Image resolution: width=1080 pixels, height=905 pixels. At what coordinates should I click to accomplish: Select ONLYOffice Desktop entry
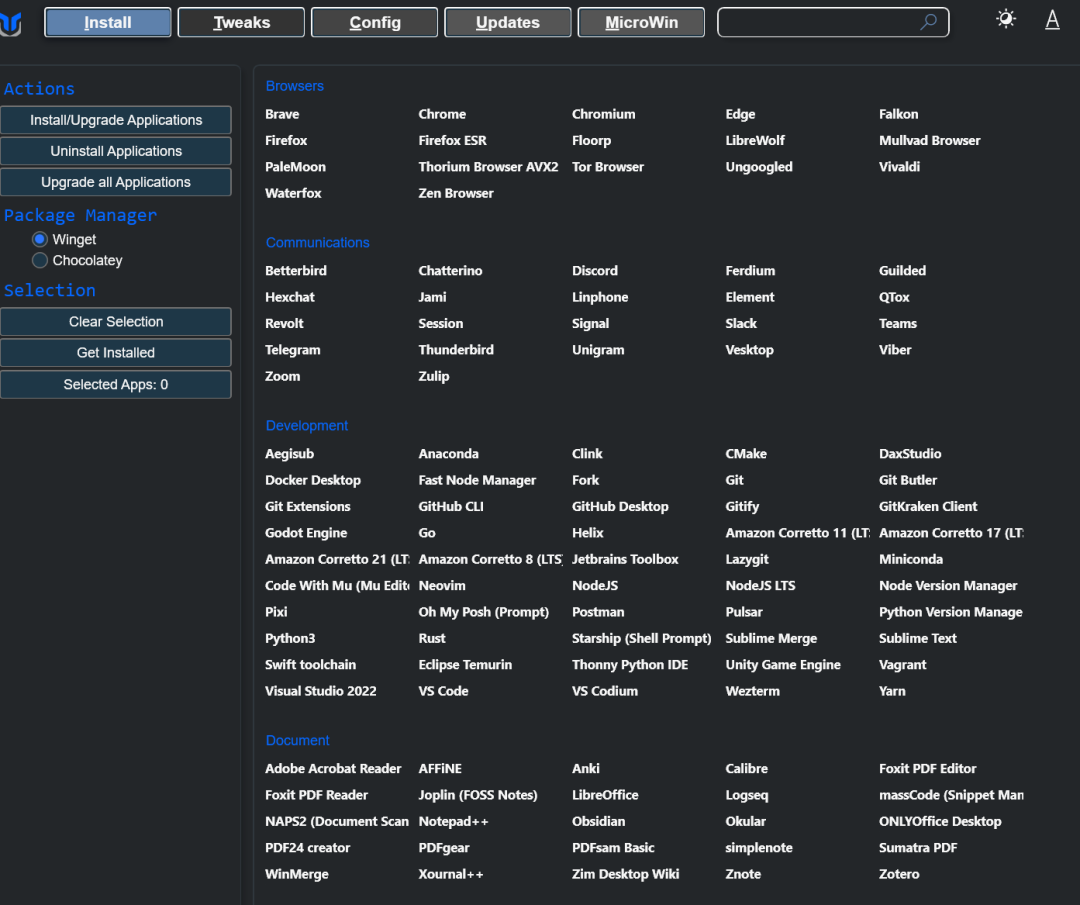click(939, 822)
